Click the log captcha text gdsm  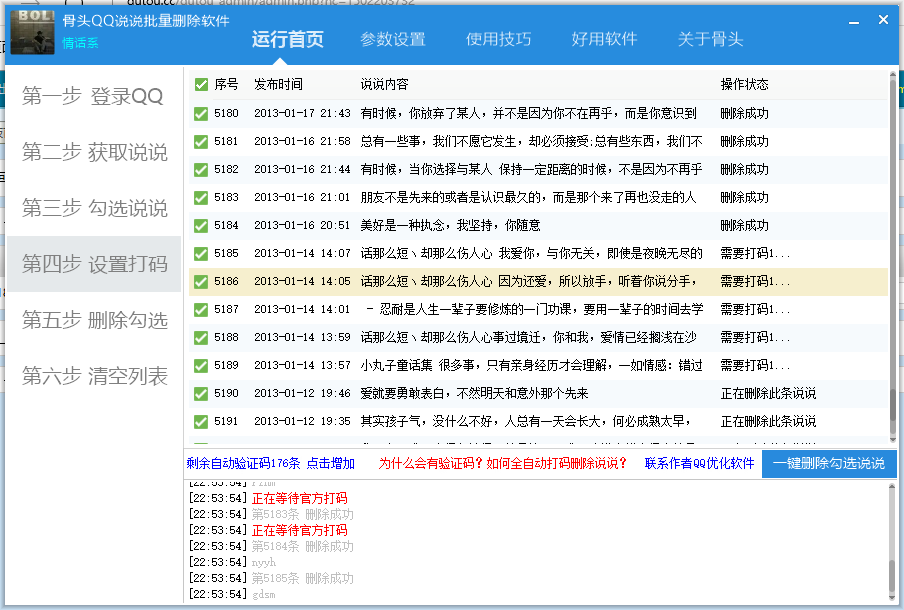(x=263, y=594)
